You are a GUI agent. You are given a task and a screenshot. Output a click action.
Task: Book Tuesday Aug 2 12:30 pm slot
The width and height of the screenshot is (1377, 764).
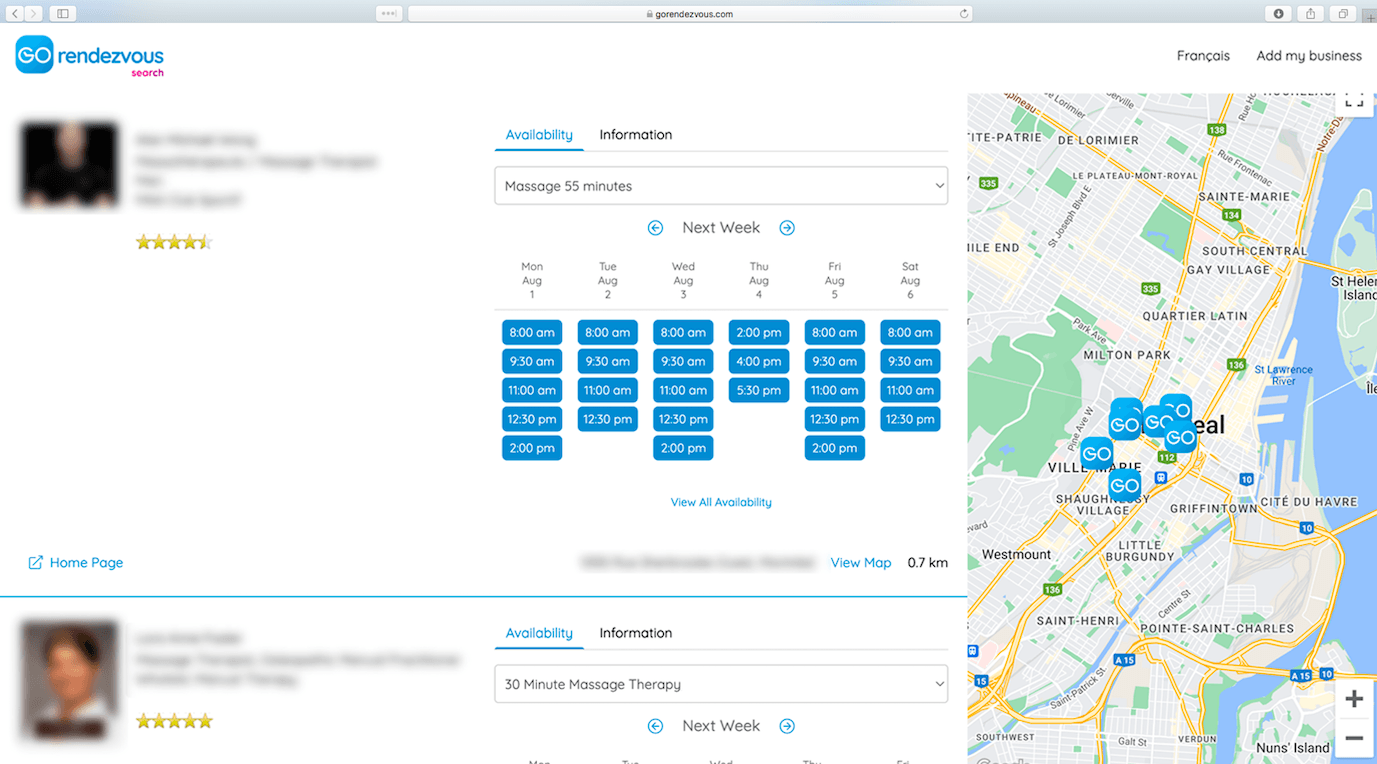tap(608, 419)
